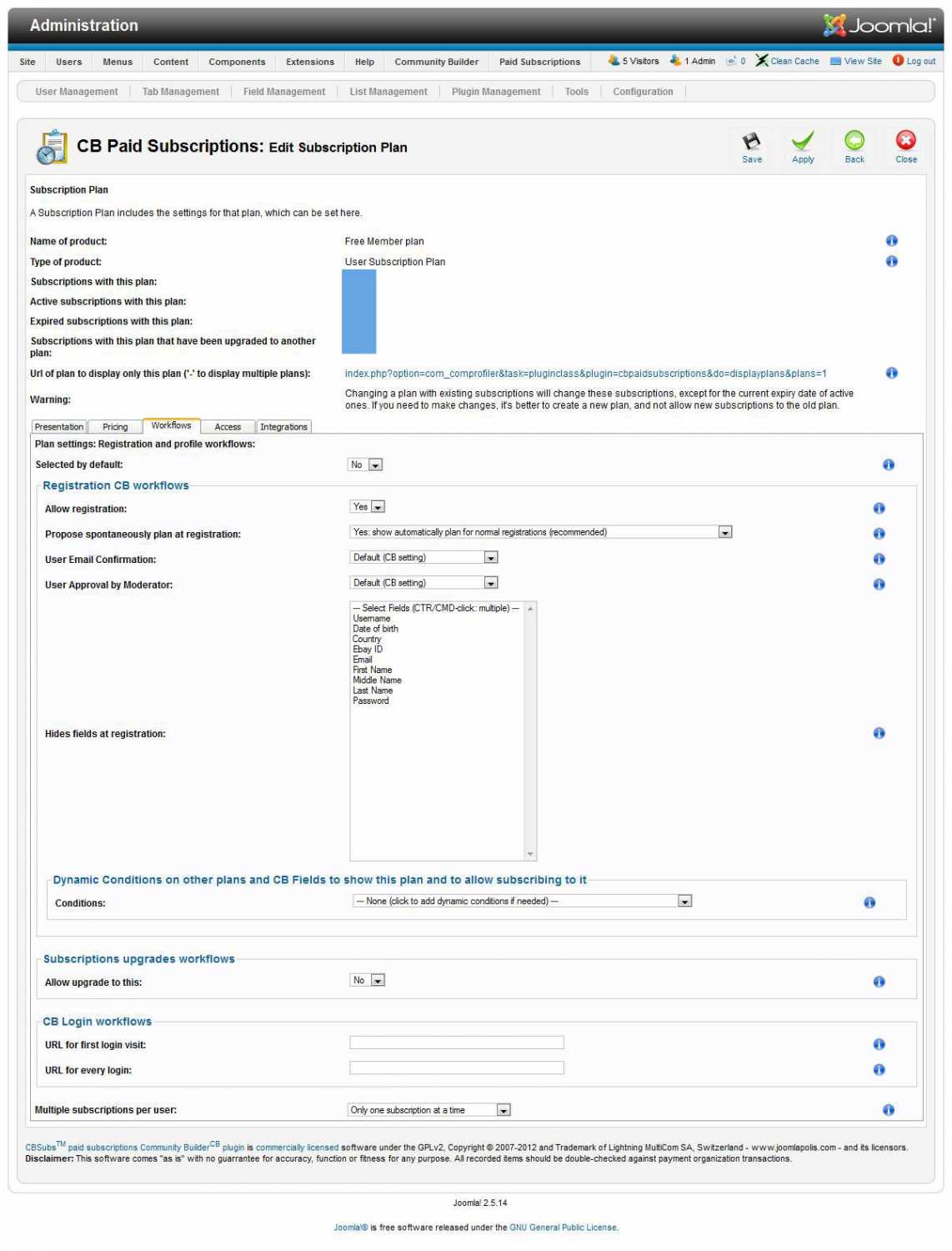Screen dimensions: 952x1251
Task: Open info icon for User Approval by Moderator
Action: tap(879, 584)
